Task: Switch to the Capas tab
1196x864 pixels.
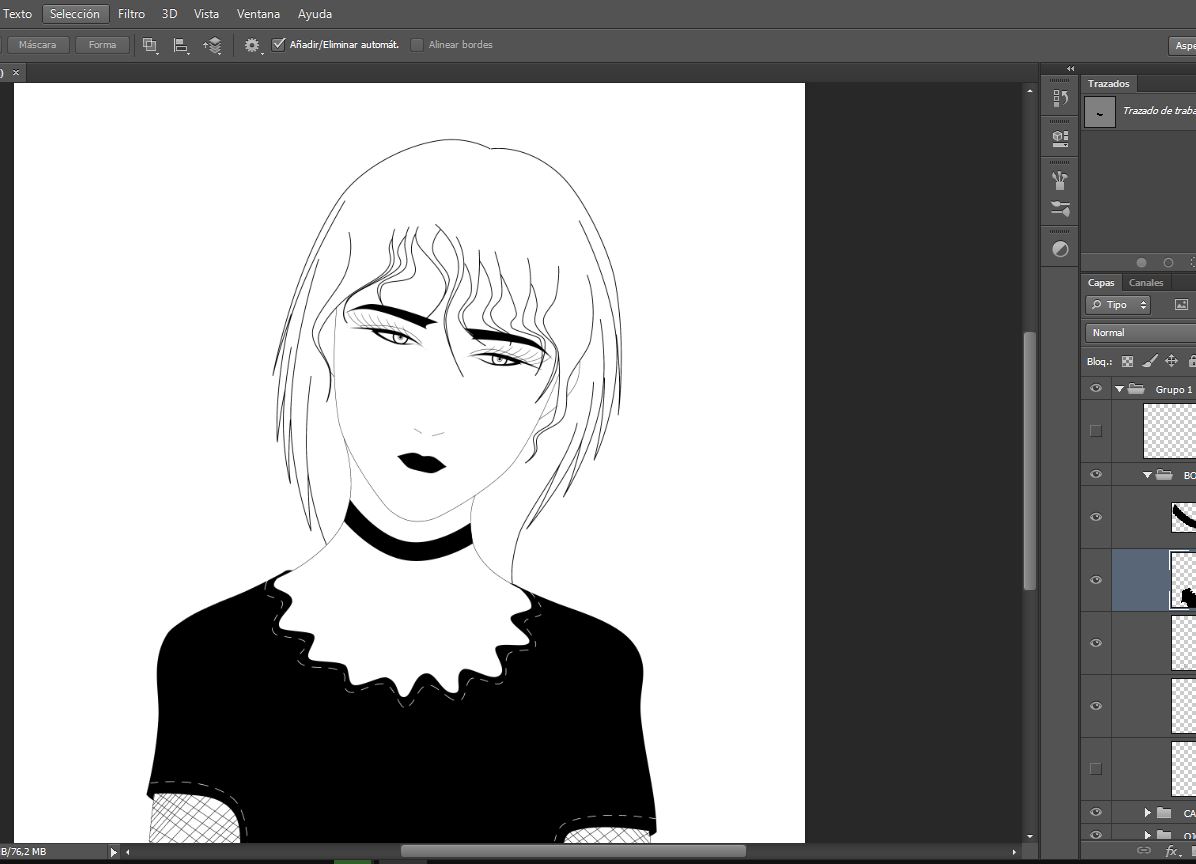Action: (x=1101, y=282)
